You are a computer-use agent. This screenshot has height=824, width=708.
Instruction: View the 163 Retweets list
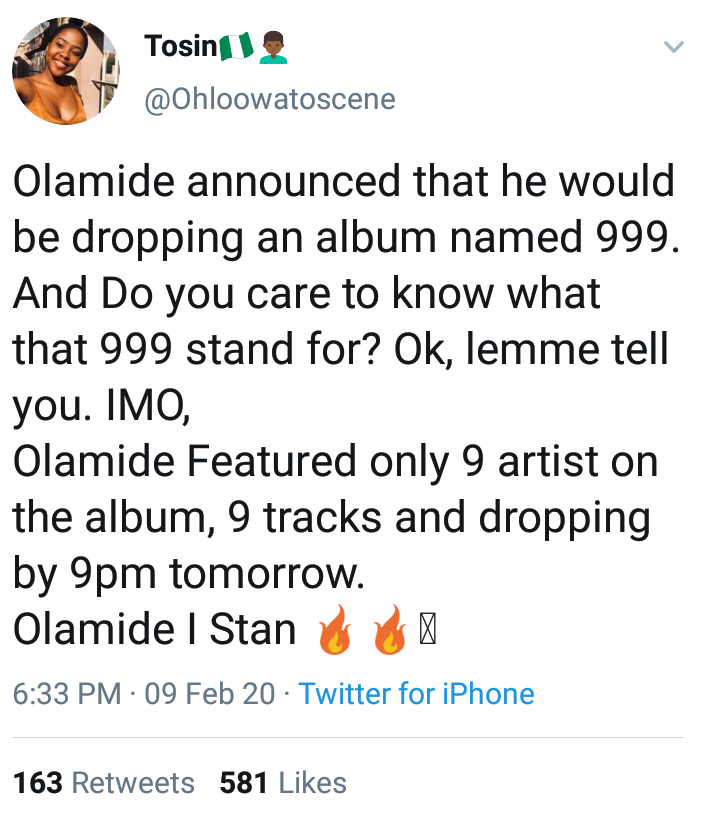click(104, 782)
